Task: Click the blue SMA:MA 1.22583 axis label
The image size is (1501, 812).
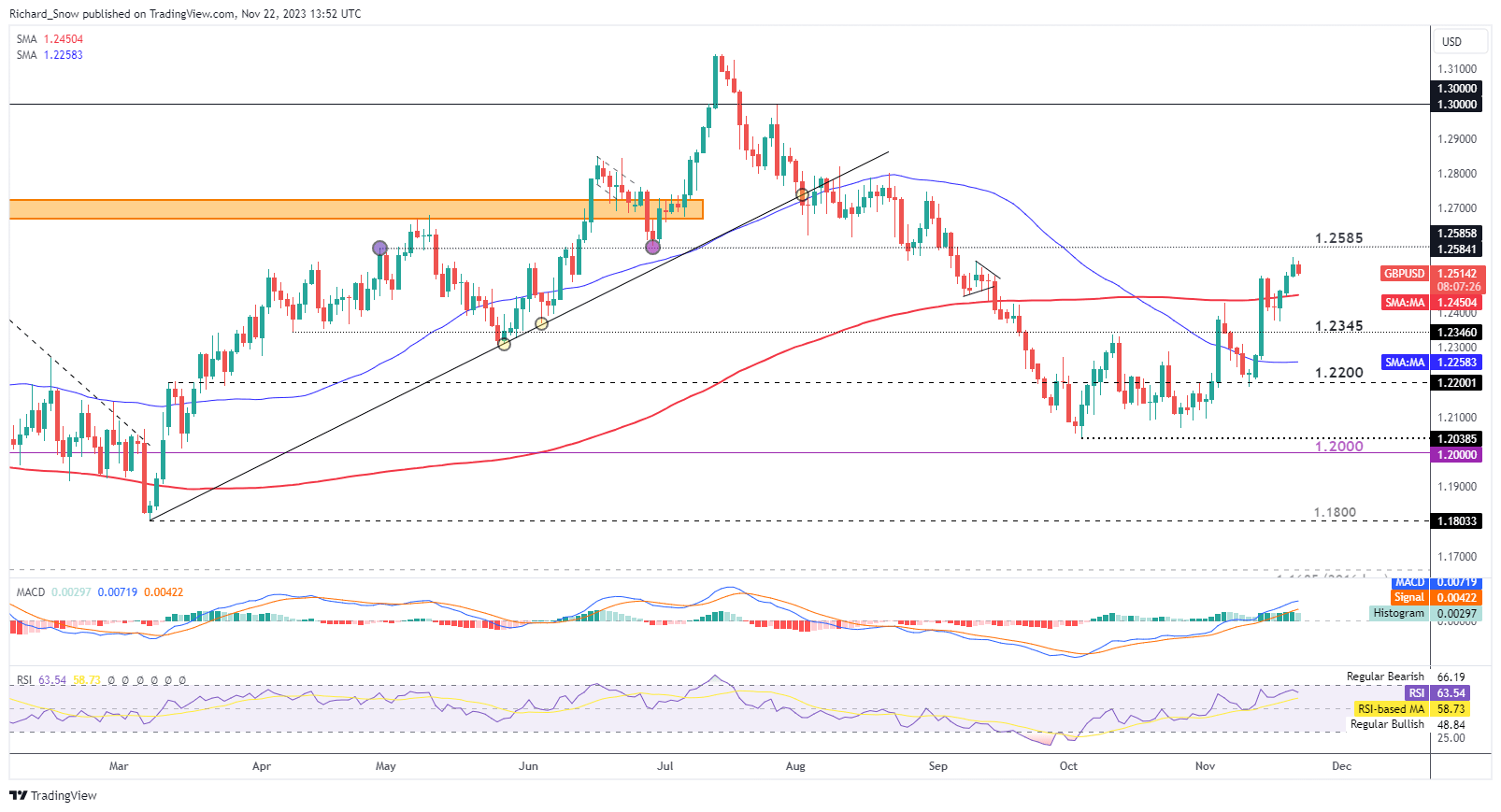Action: click(1433, 363)
